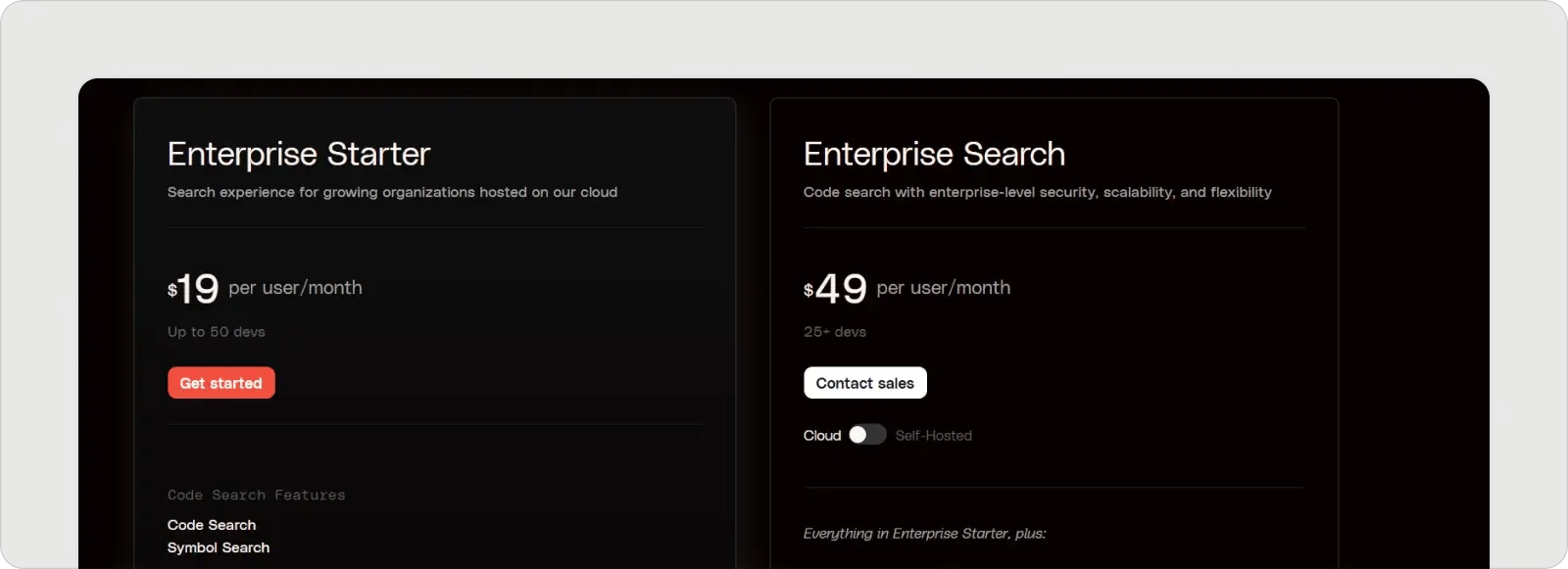Click the Enterprise Search plan heading
The width and height of the screenshot is (1568, 569).
click(x=933, y=154)
